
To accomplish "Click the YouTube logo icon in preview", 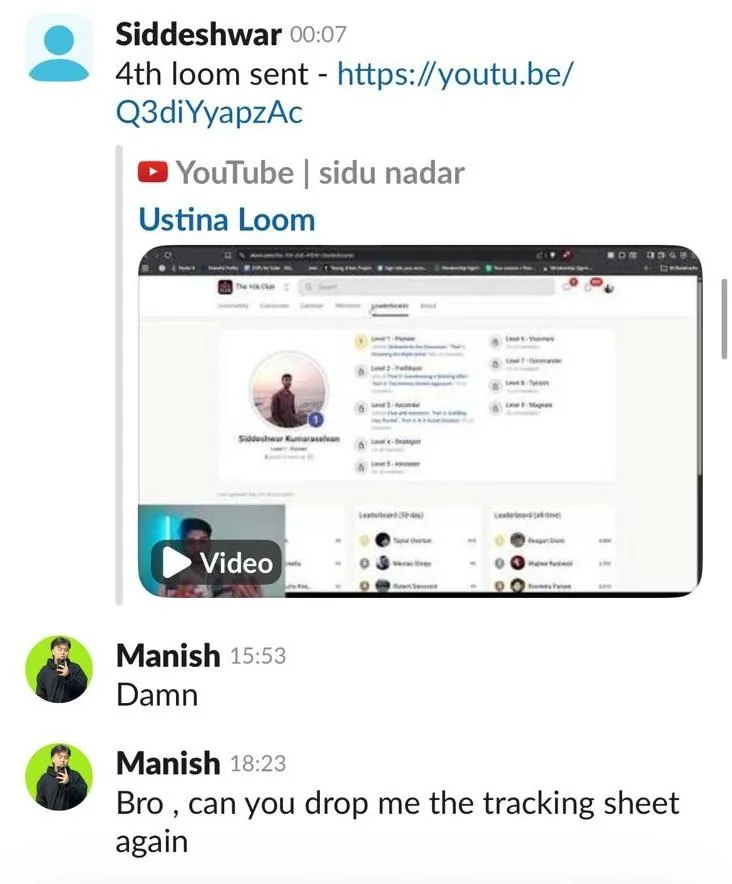I will pos(153,173).
